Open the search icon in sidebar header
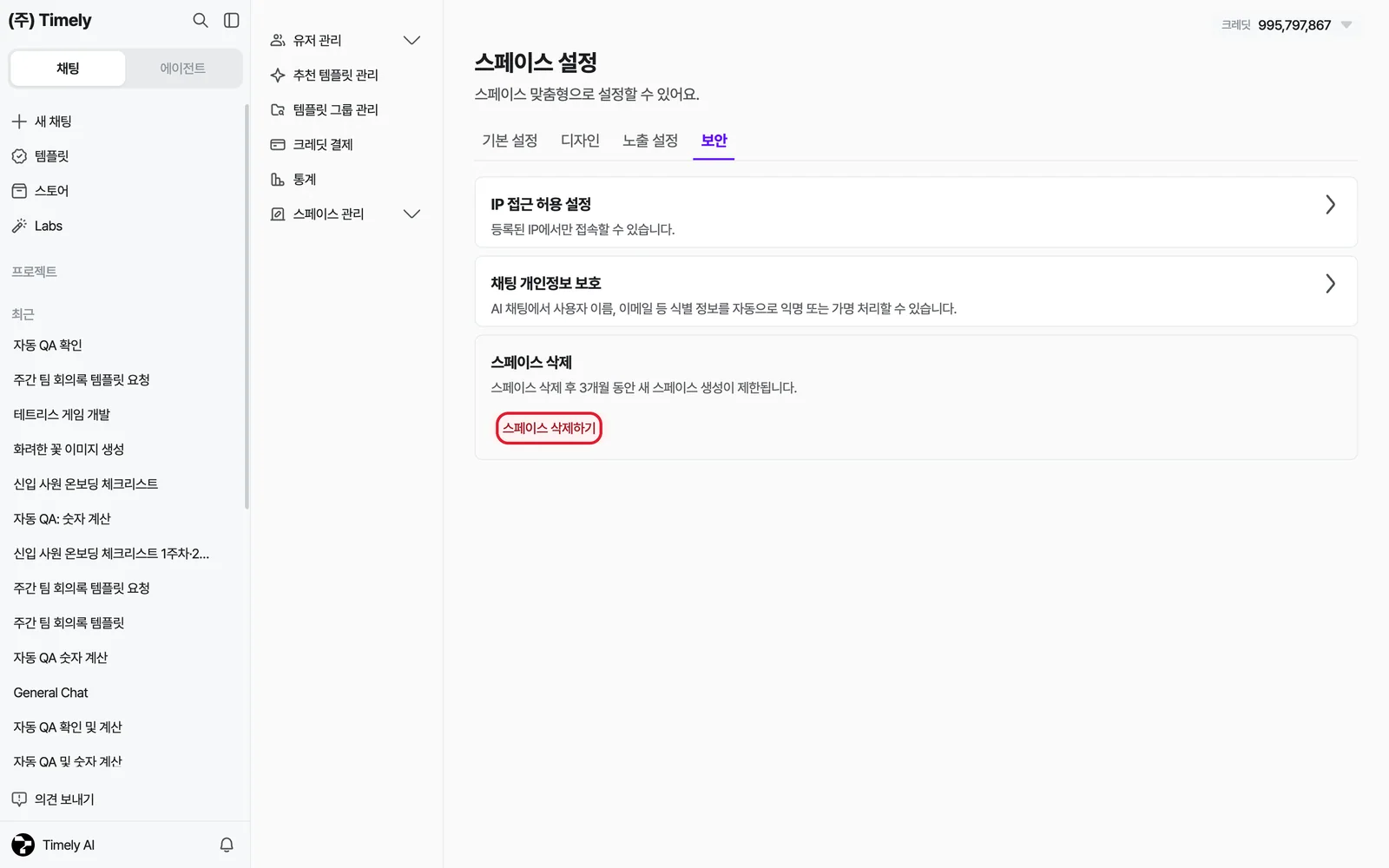 tap(201, 20)
